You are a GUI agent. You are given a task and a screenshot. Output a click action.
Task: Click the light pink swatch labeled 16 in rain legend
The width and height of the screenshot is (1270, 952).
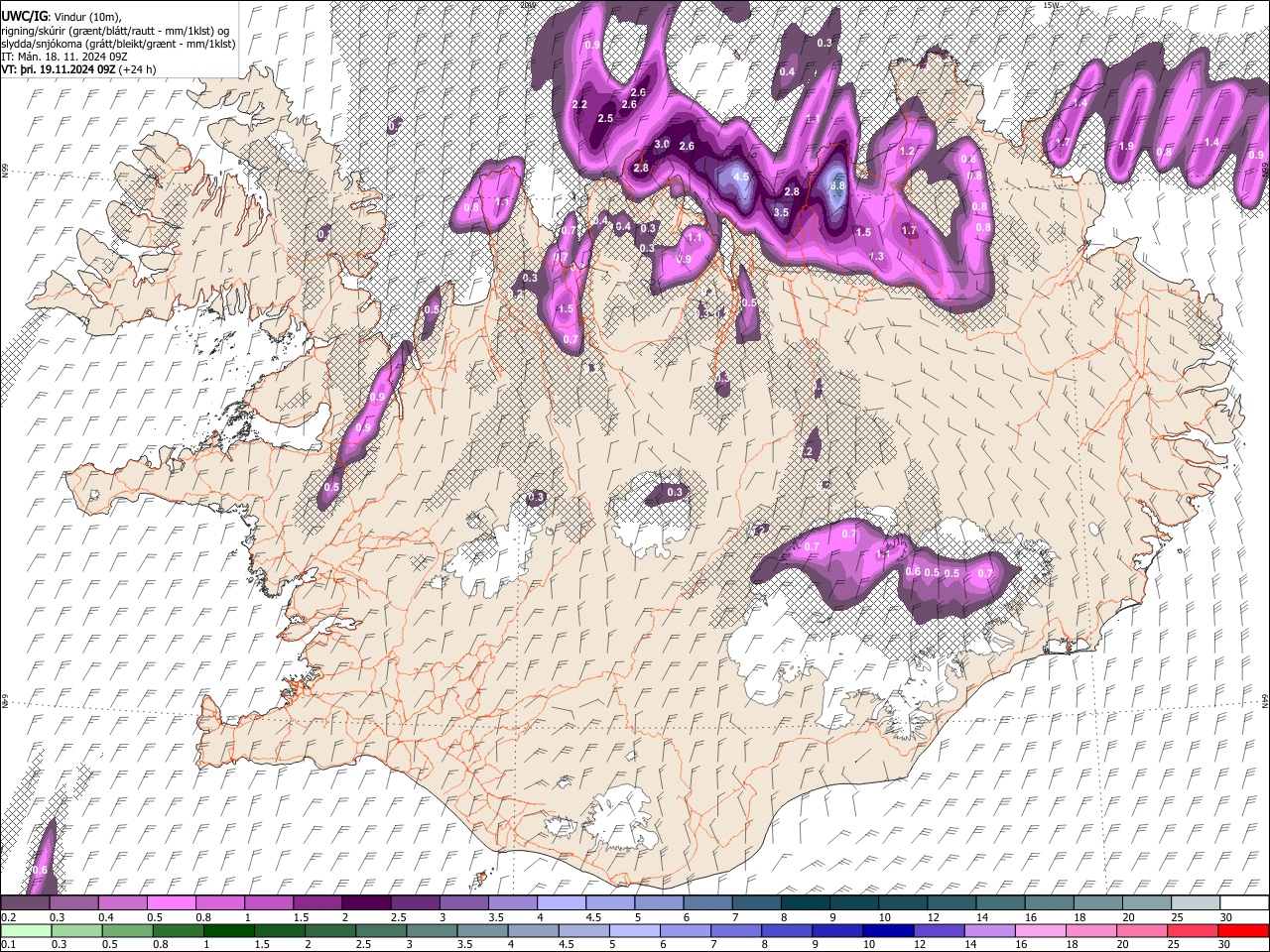[x=1041, y=930]
